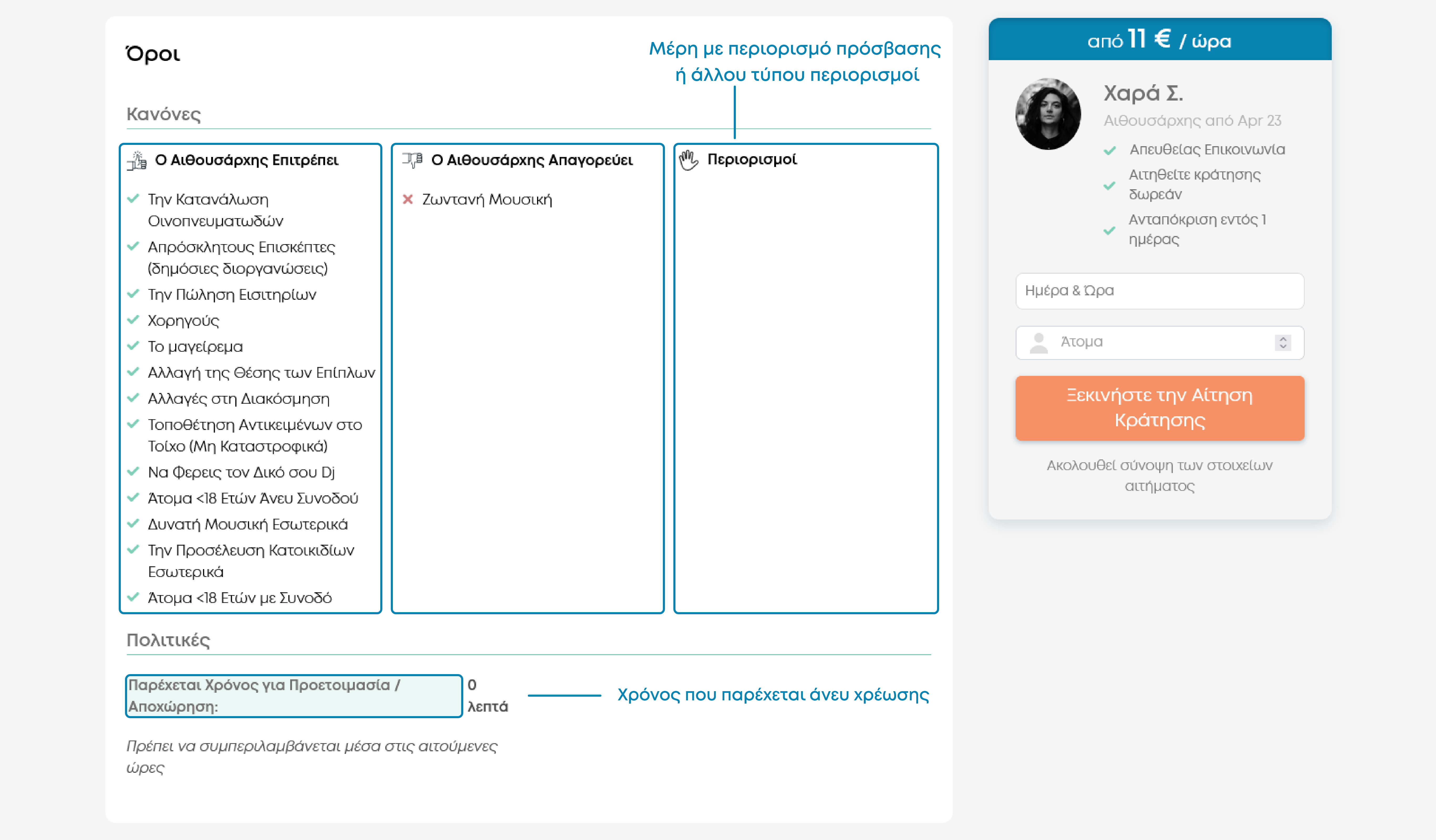The width and height of the screenshot is (1436, 840).
Task: Click the host name 'Χαρά Σ.'
Action: coord(1143,93)
